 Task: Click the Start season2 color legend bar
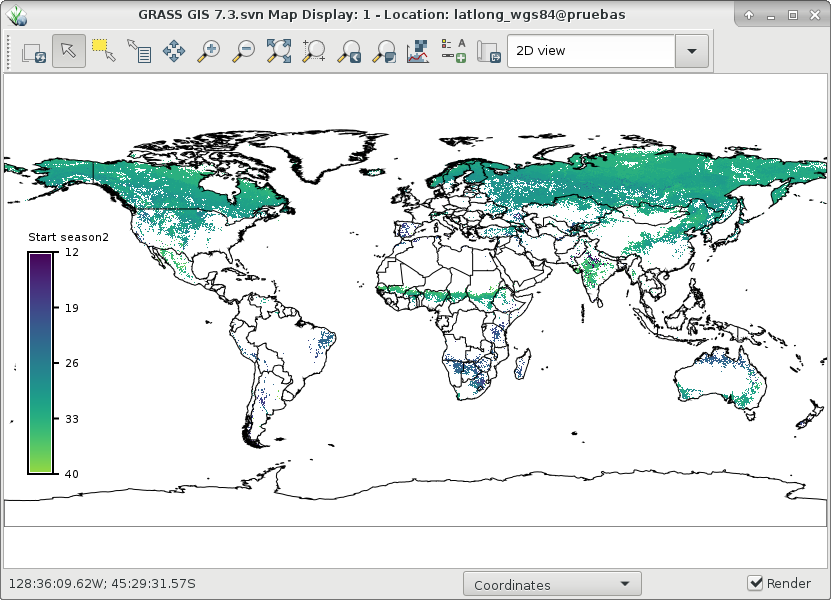(x=40, y=363)
